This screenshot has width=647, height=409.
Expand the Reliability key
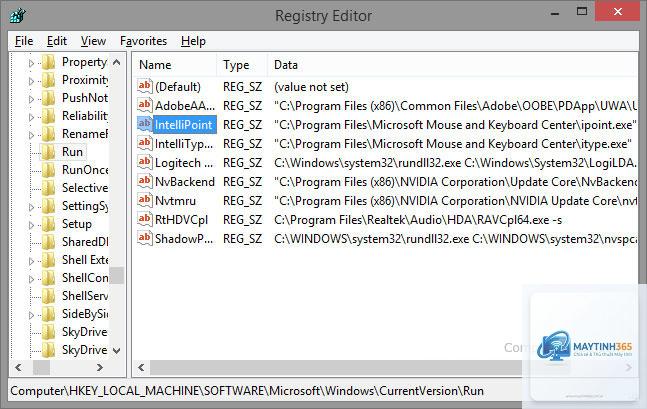tap(31, 117)
